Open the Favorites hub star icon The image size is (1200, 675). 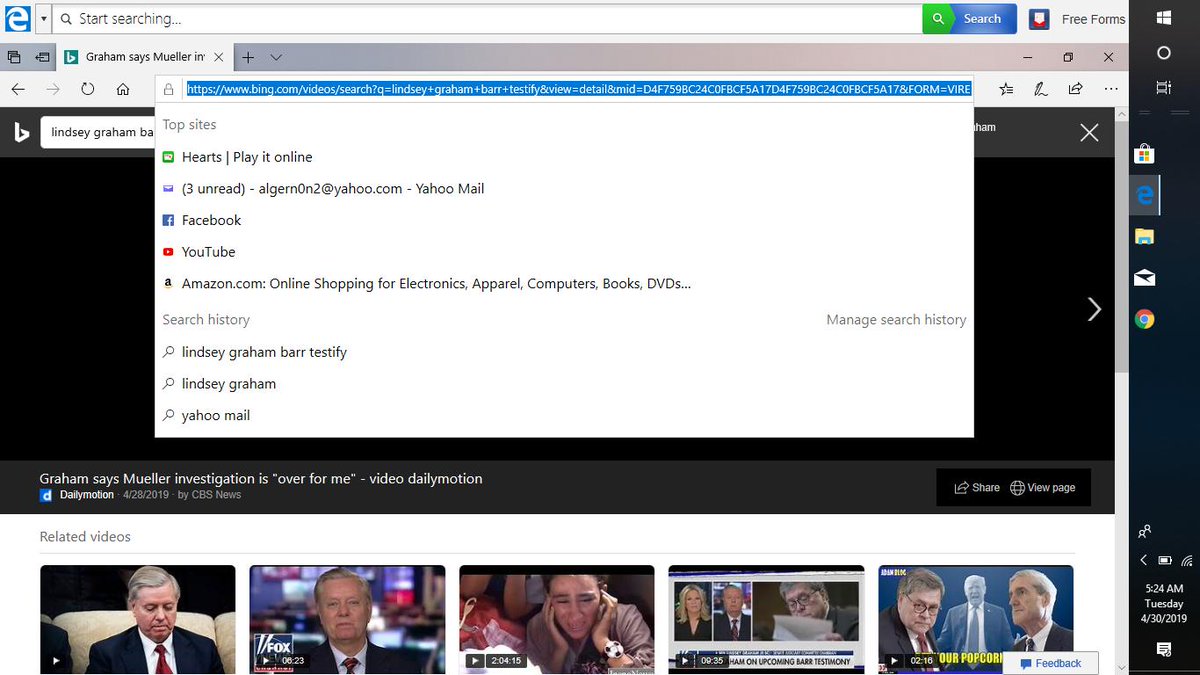1006,89
